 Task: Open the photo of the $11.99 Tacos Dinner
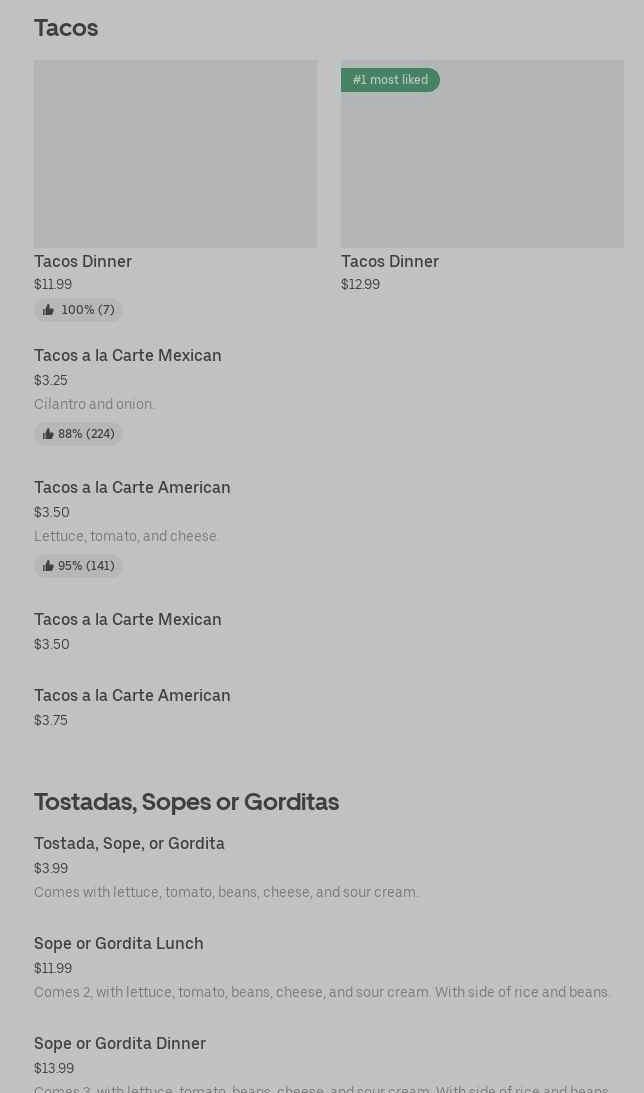click(175, 154)
